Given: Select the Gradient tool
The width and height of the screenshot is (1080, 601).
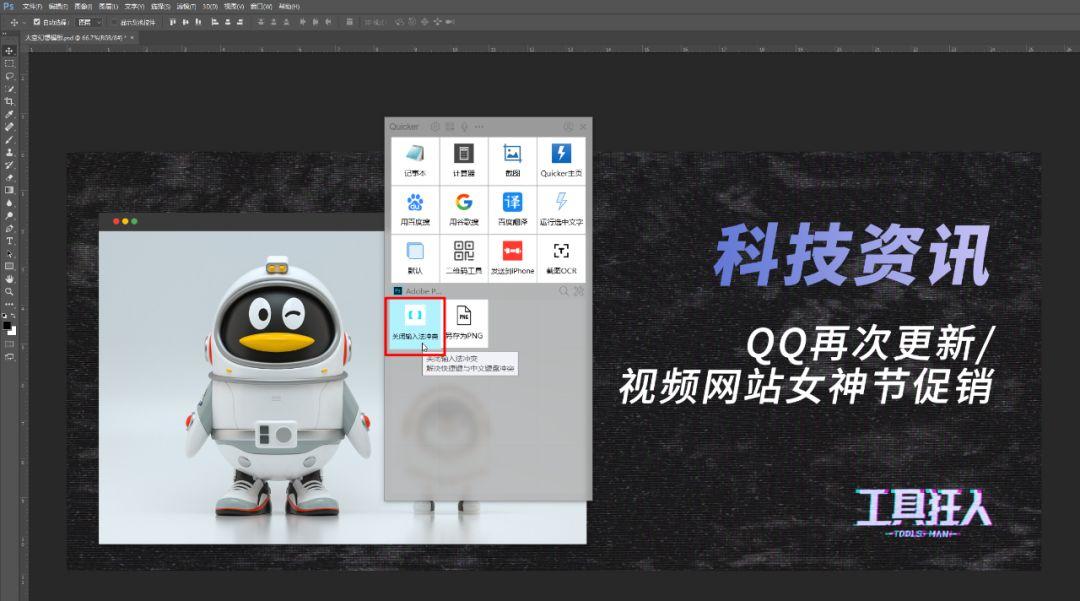Looking at the screenshot, I should 9,190.
